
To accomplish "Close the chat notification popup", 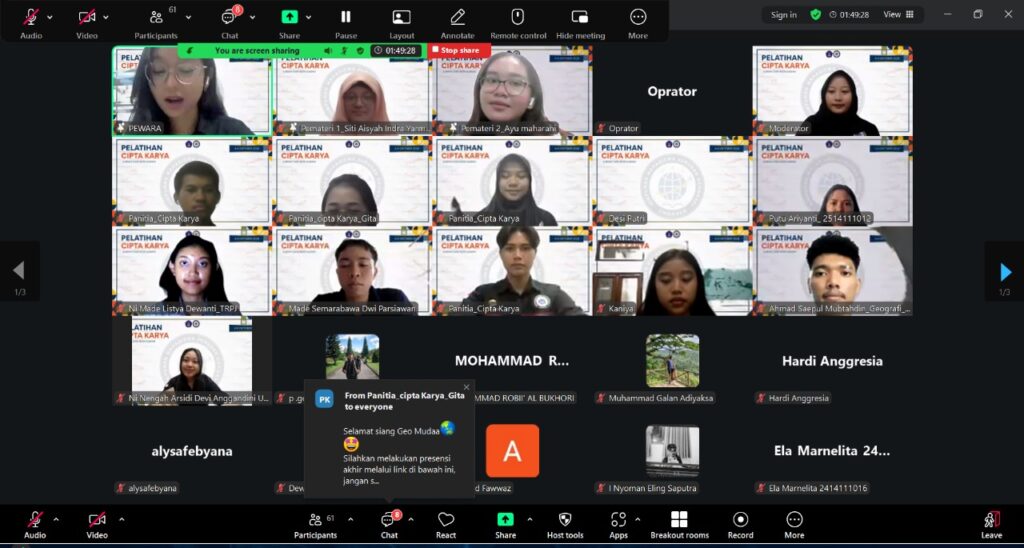I will click(466, 387).
